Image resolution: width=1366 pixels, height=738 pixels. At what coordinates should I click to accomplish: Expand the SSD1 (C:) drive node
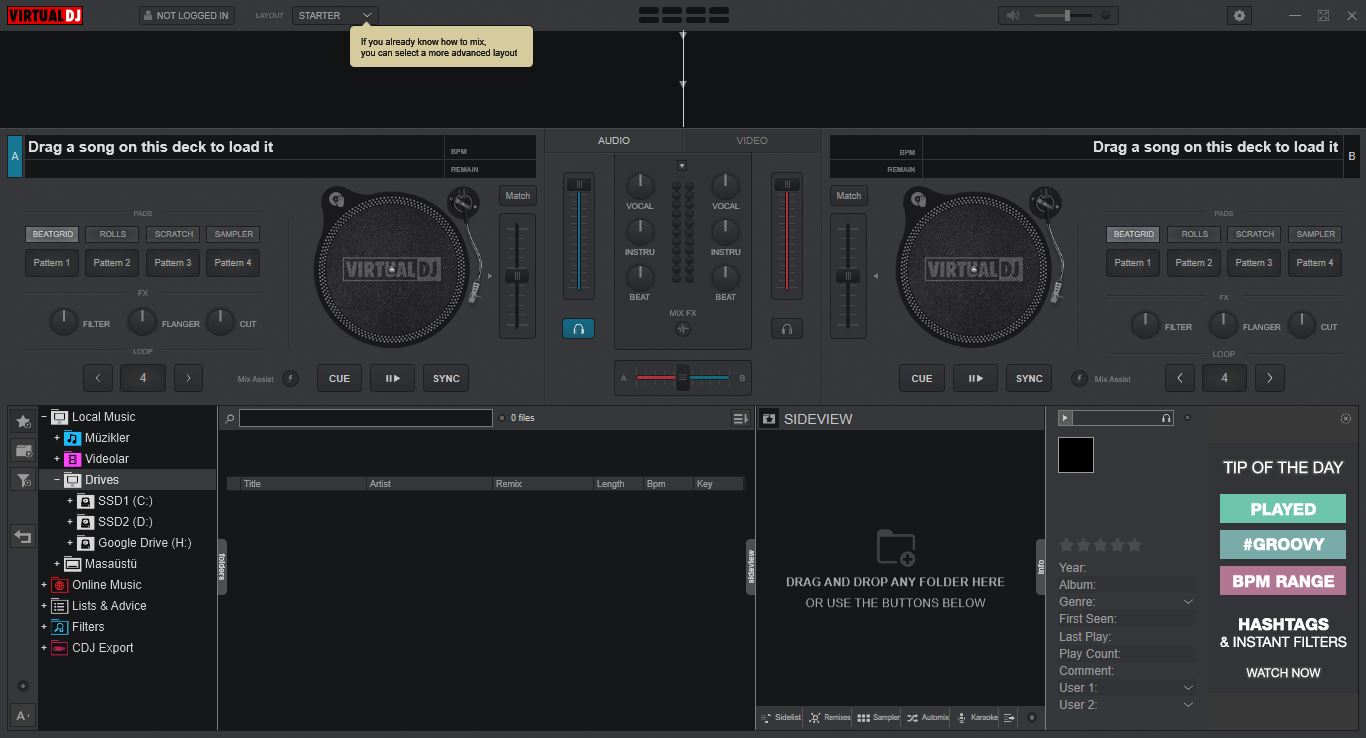(x=70, y=501)
